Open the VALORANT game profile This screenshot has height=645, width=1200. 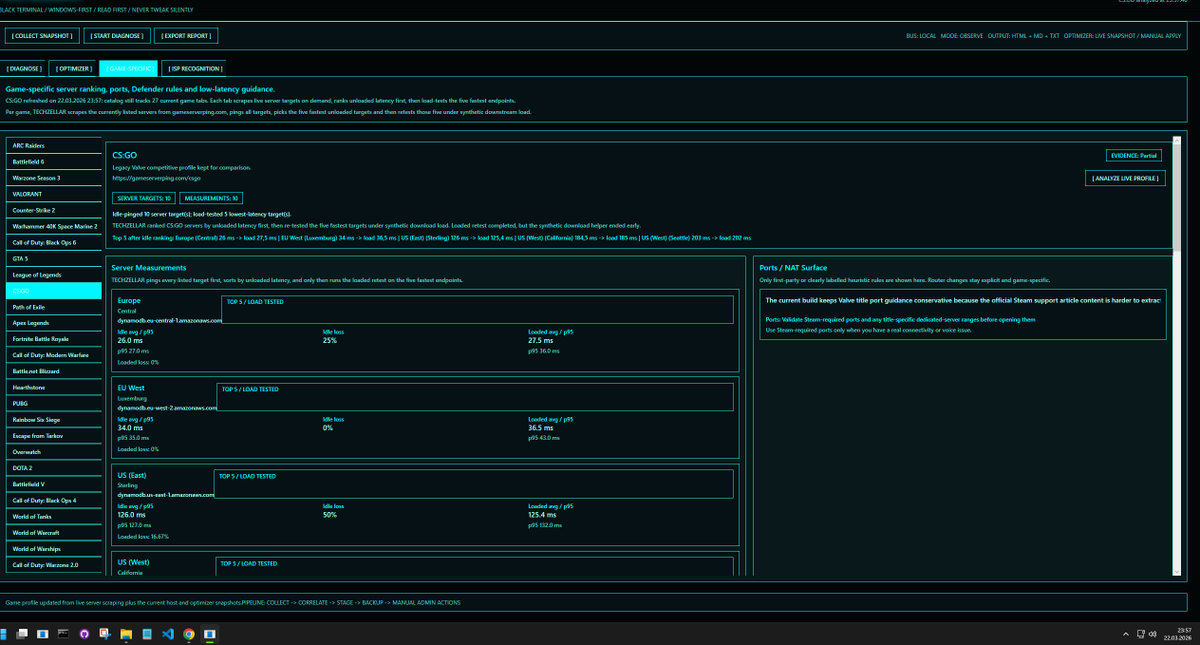[54, 193]
